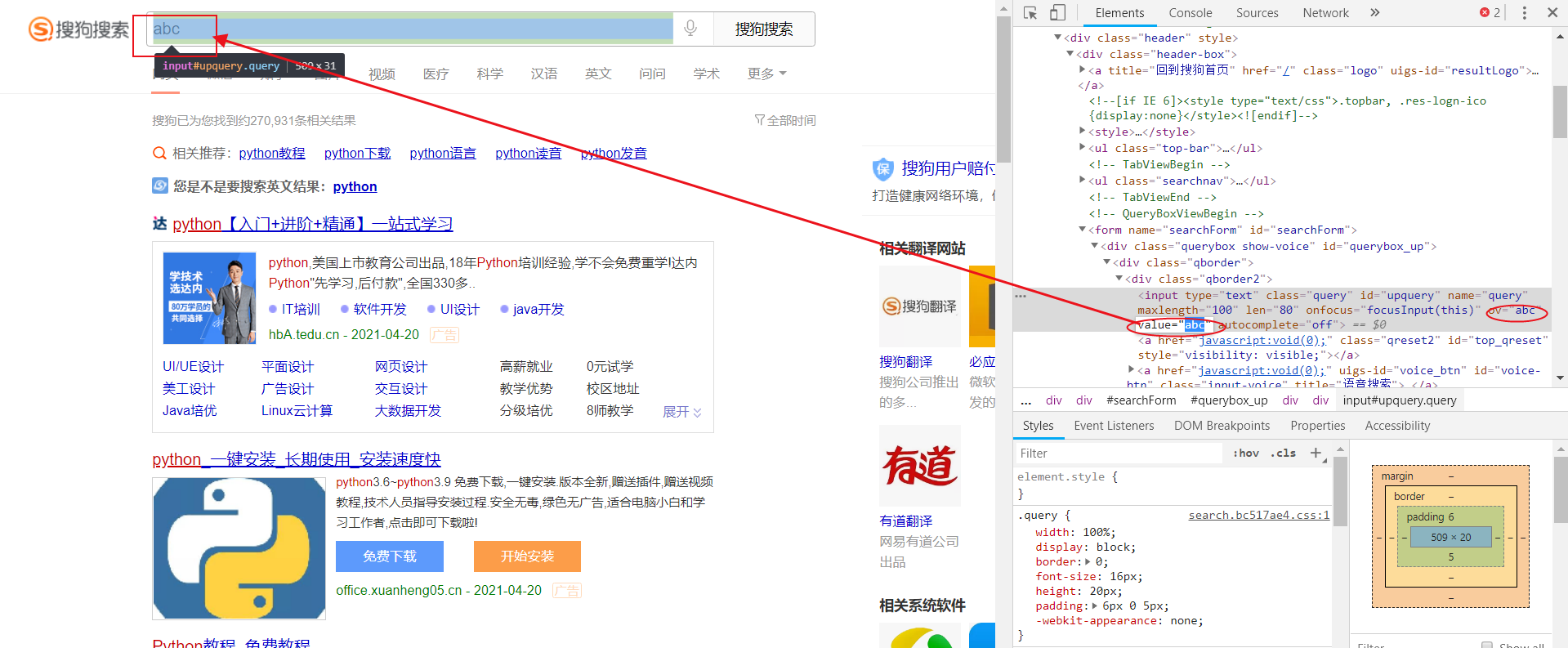Click the Python logo image

point(239,548)
